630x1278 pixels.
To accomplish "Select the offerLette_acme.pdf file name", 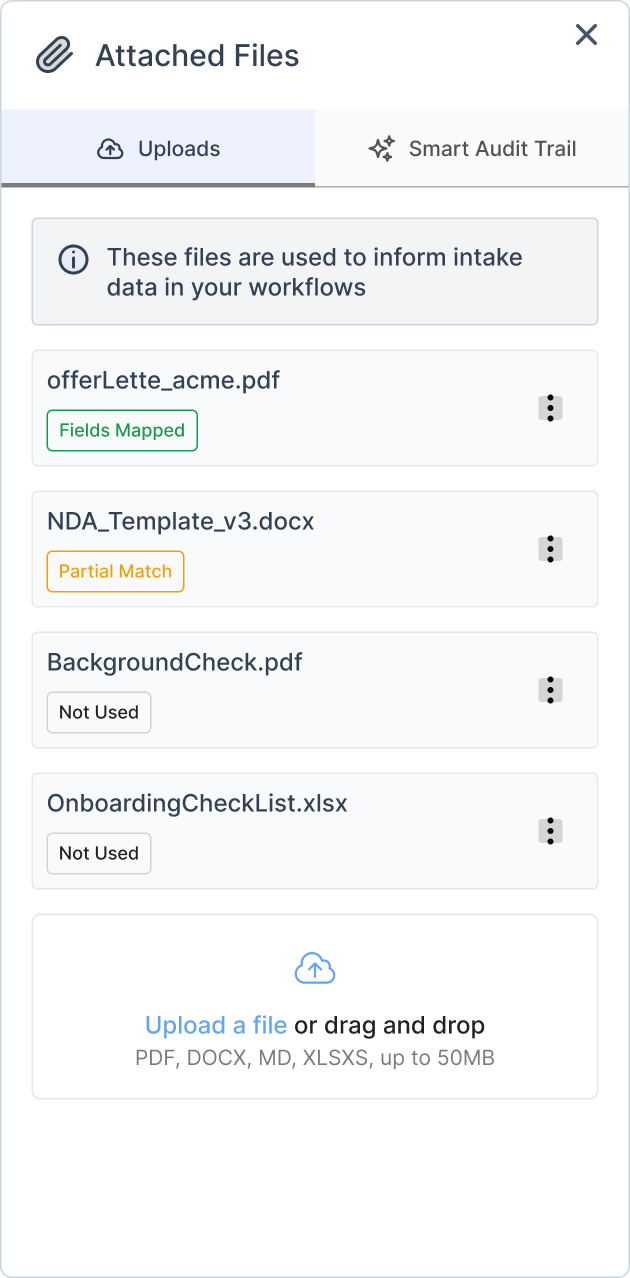I will [163, 380].
